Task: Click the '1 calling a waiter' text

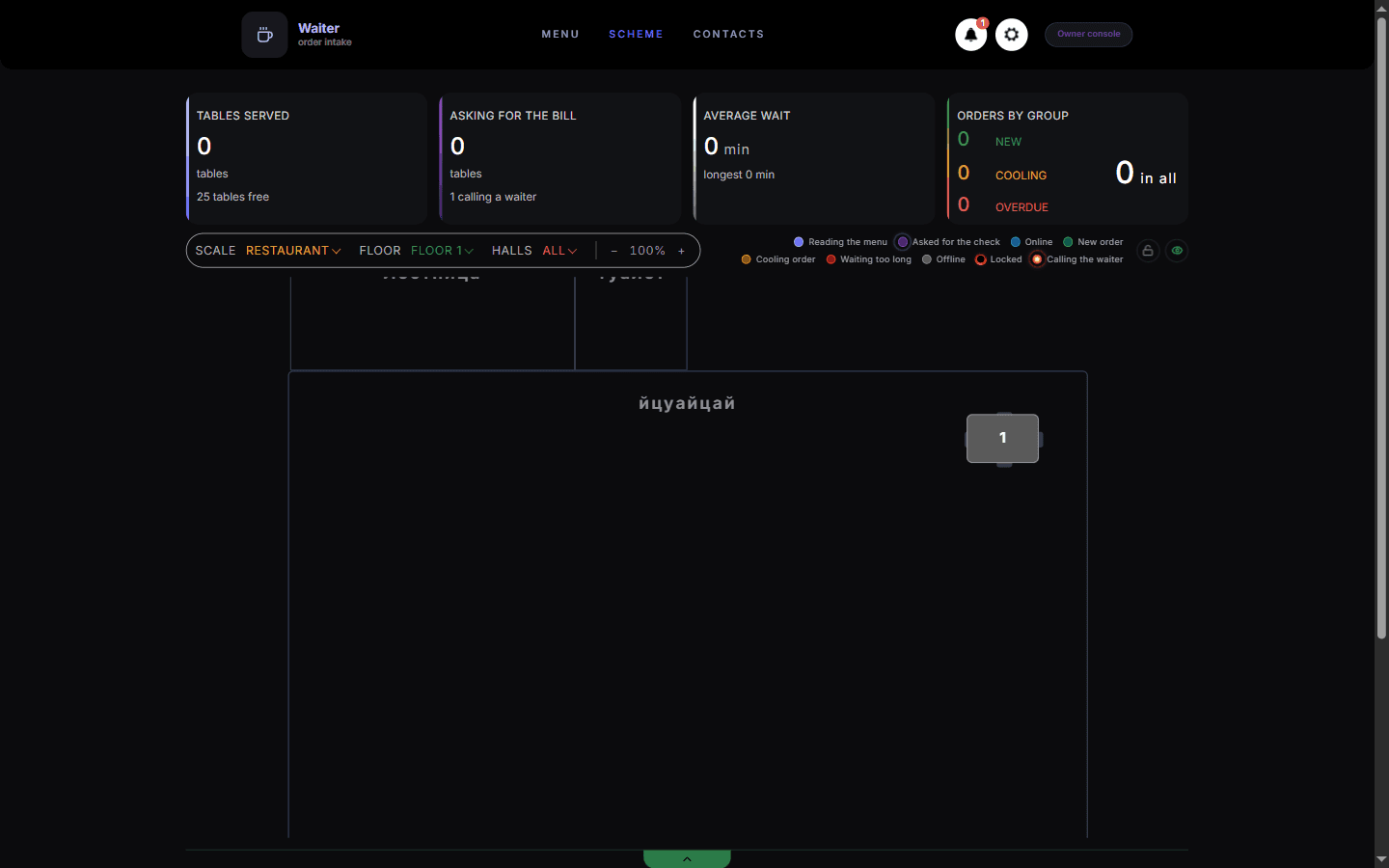Action: 493,197
